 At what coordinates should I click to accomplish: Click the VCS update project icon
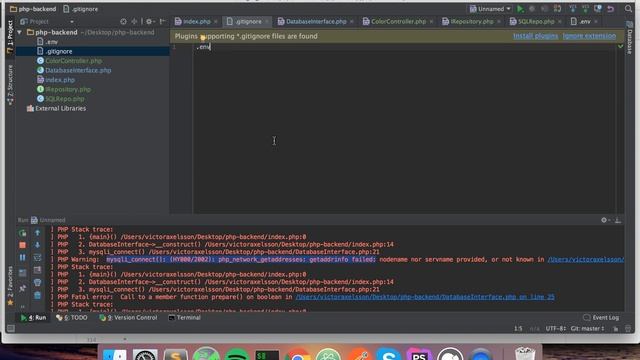[x=573, y=9]
